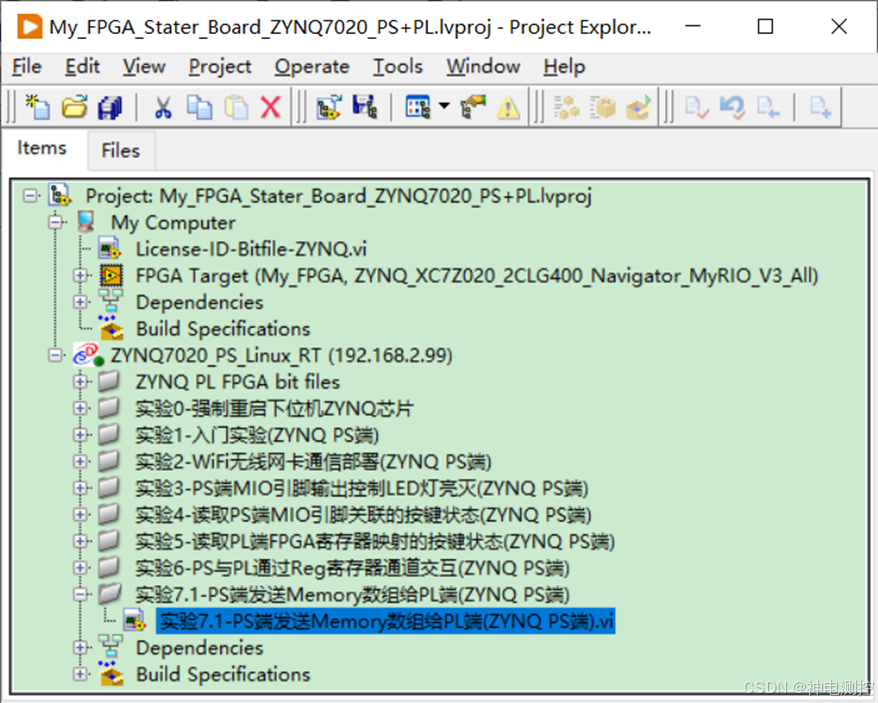Expand the bottom Build Specifications node
This screenshot has height=703, width=878.
coord(80,674)
